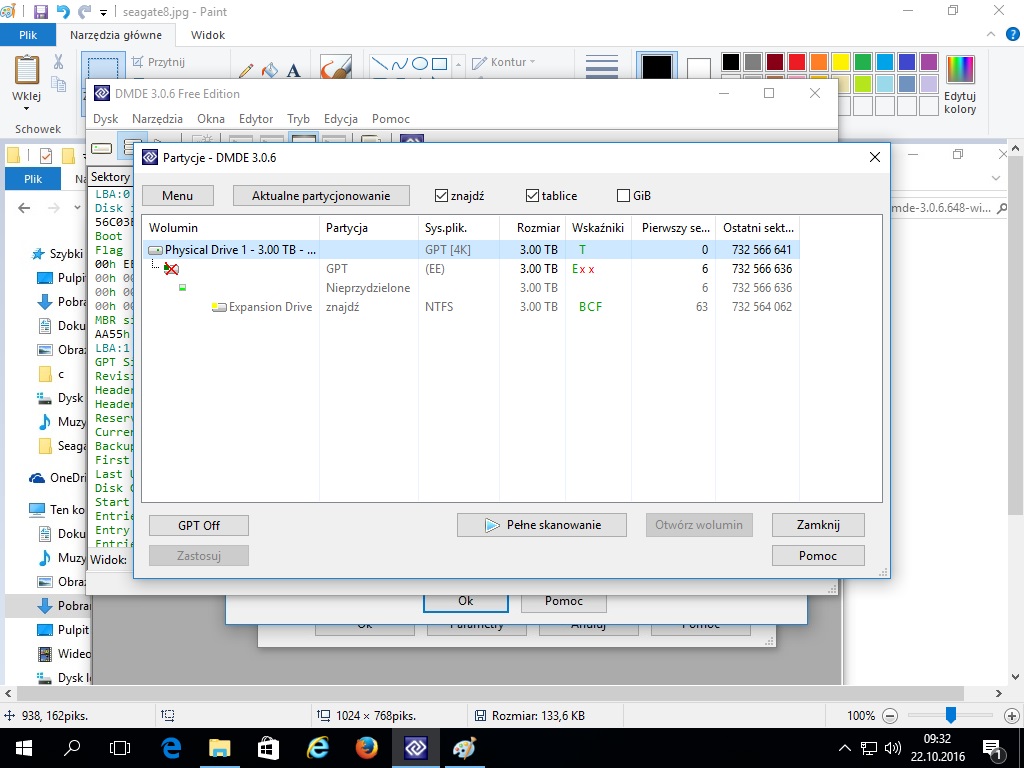
Task: Expand the Wklej paste options arrow
Action: coord(26,108)
